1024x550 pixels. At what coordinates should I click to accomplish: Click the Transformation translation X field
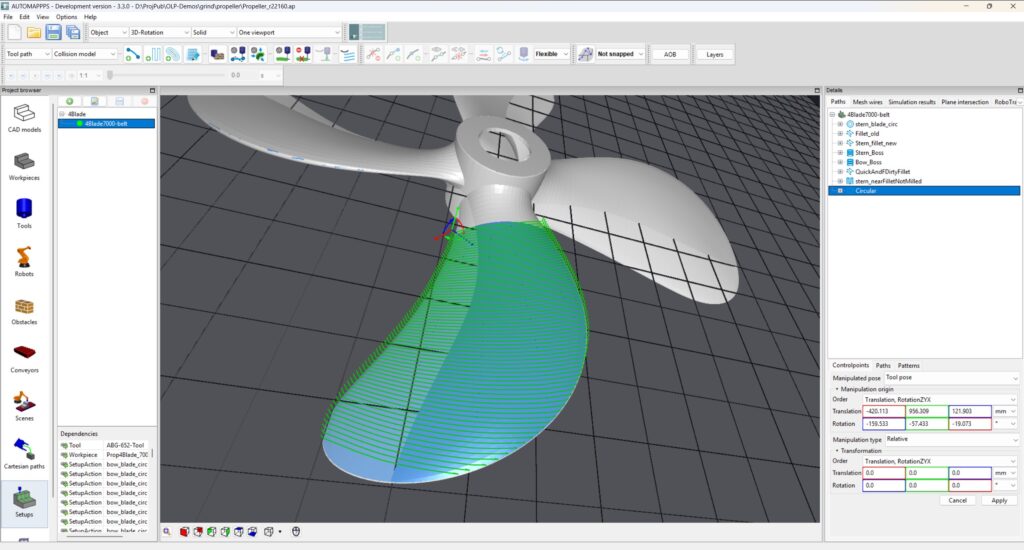point(884,473)
